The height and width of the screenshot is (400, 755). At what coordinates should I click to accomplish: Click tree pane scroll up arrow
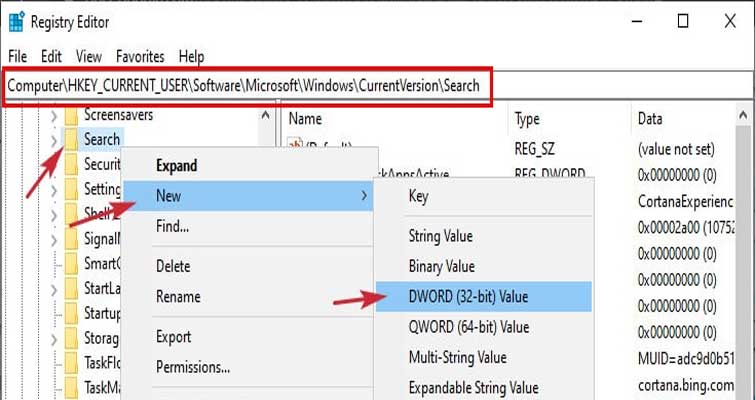coord(265,115)
